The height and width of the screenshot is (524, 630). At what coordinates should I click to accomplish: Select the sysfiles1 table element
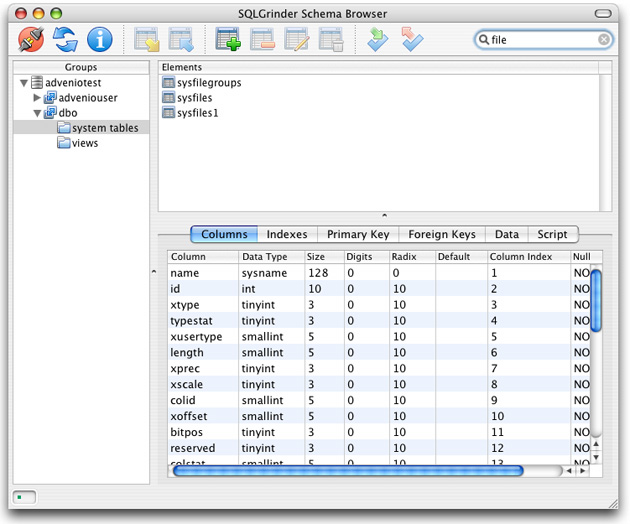197,113
